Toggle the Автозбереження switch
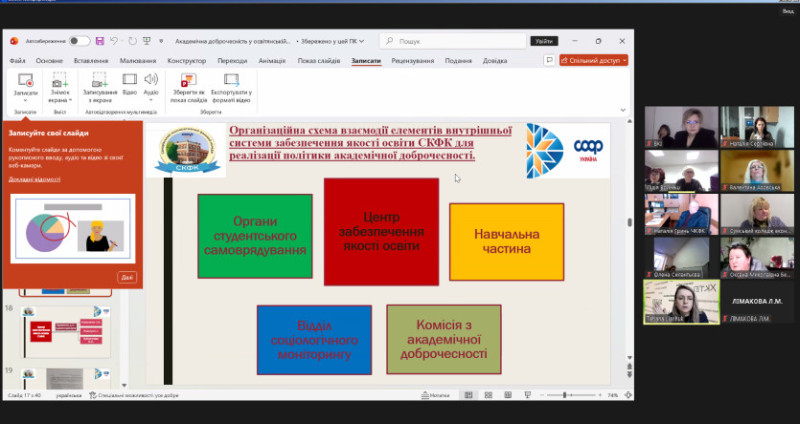Image resolution: width=800 pixels, height=424 pixels. point(79,41)
